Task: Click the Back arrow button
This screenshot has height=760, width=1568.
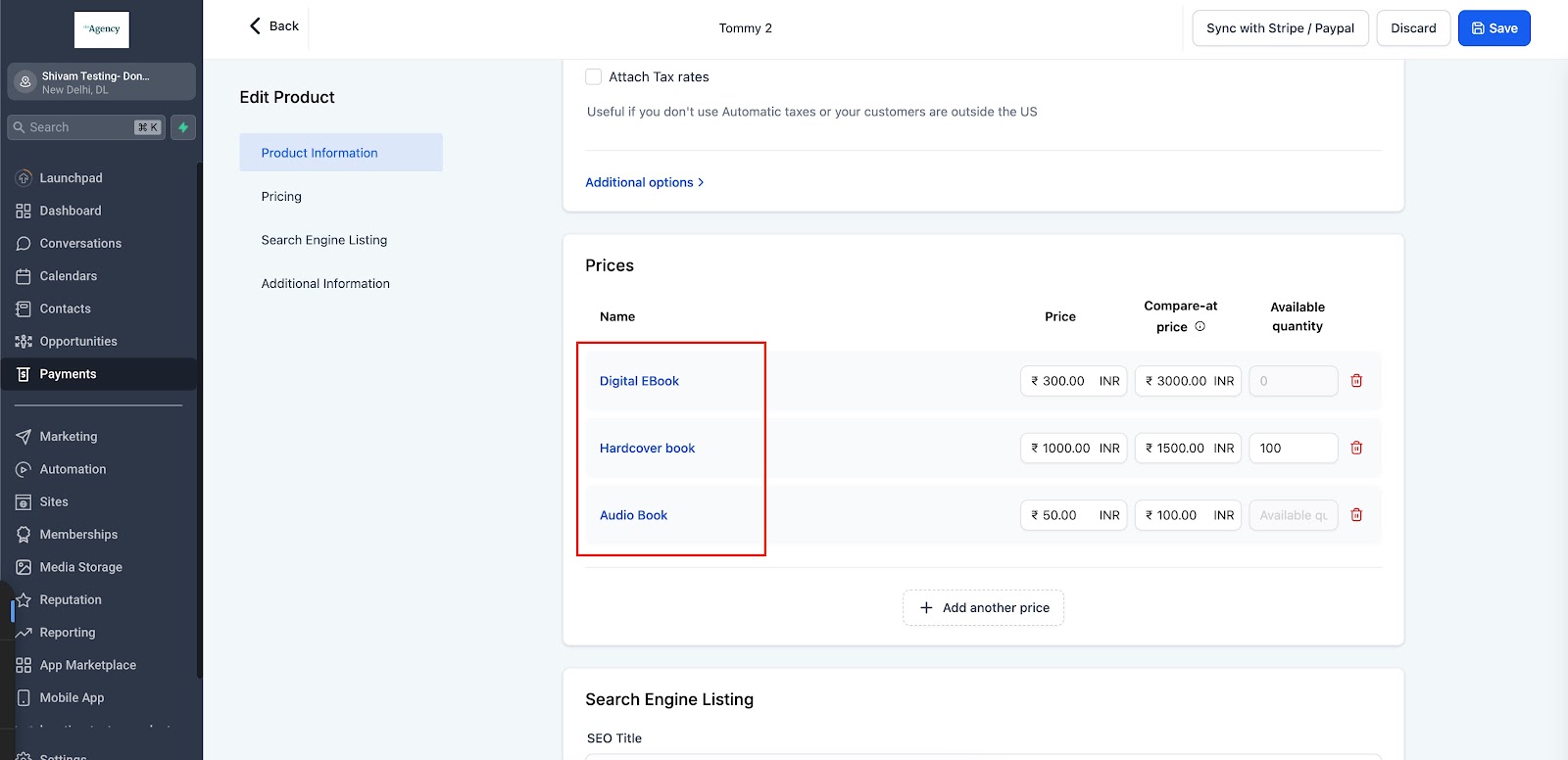Action: pos(273,26)
